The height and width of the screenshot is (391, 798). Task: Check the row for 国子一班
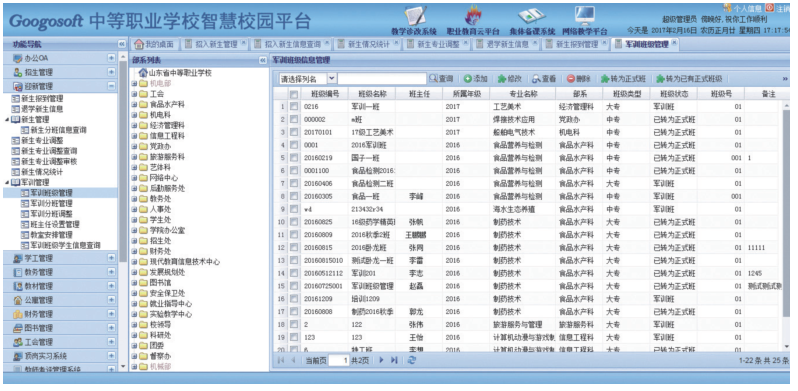[294, 158]
